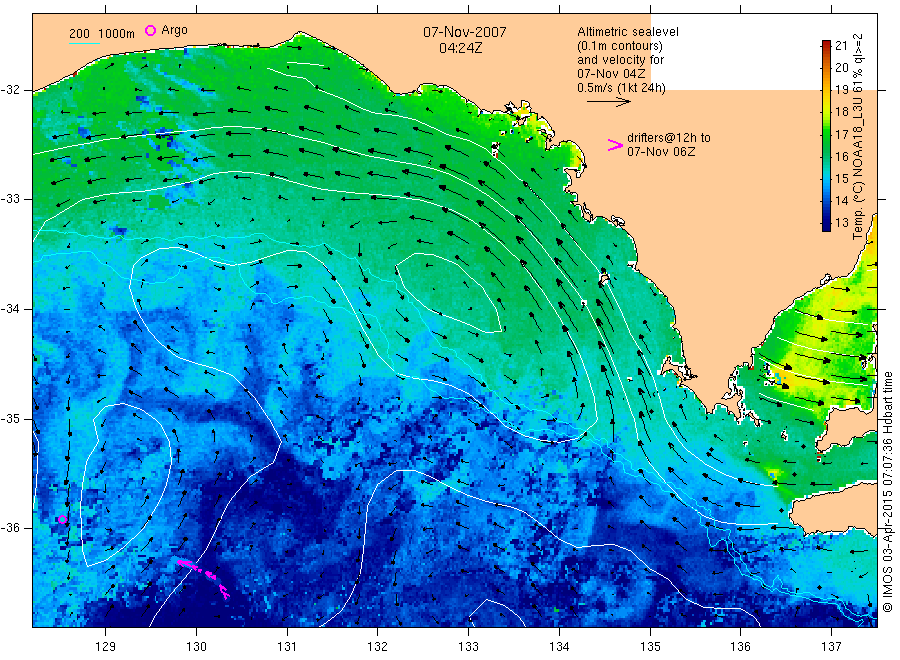
Task: Select the 'Argo' legend label
Action: [x=174, y=30]
